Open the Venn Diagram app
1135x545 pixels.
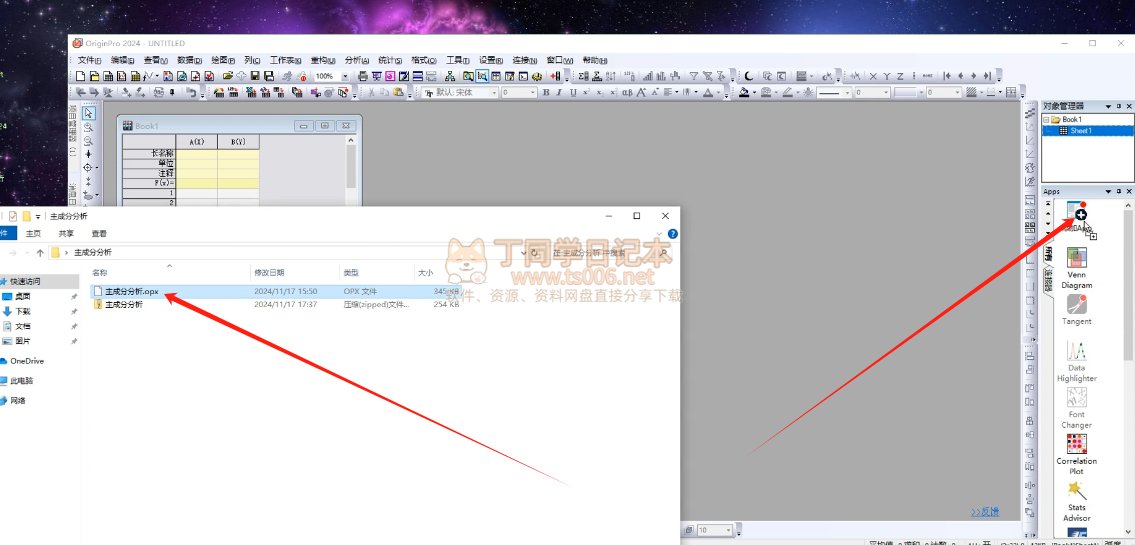1076,268
